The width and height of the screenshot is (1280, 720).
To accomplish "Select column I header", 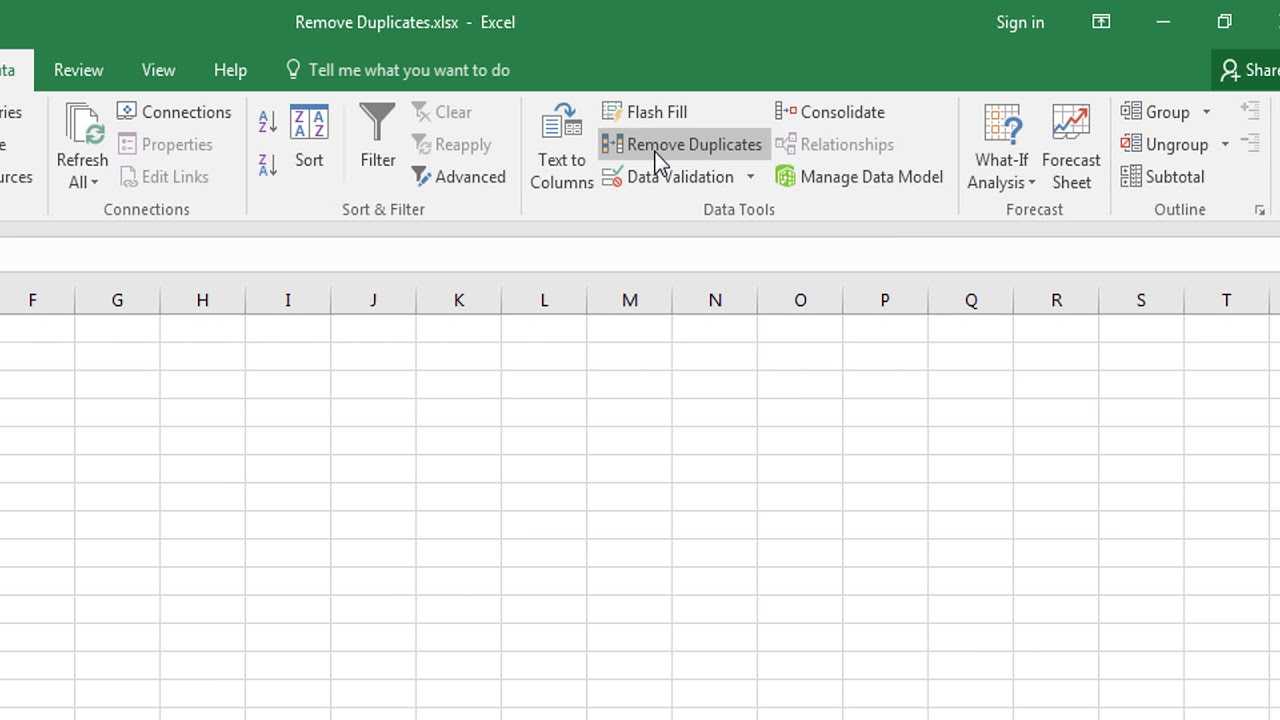I will (288, 300).
